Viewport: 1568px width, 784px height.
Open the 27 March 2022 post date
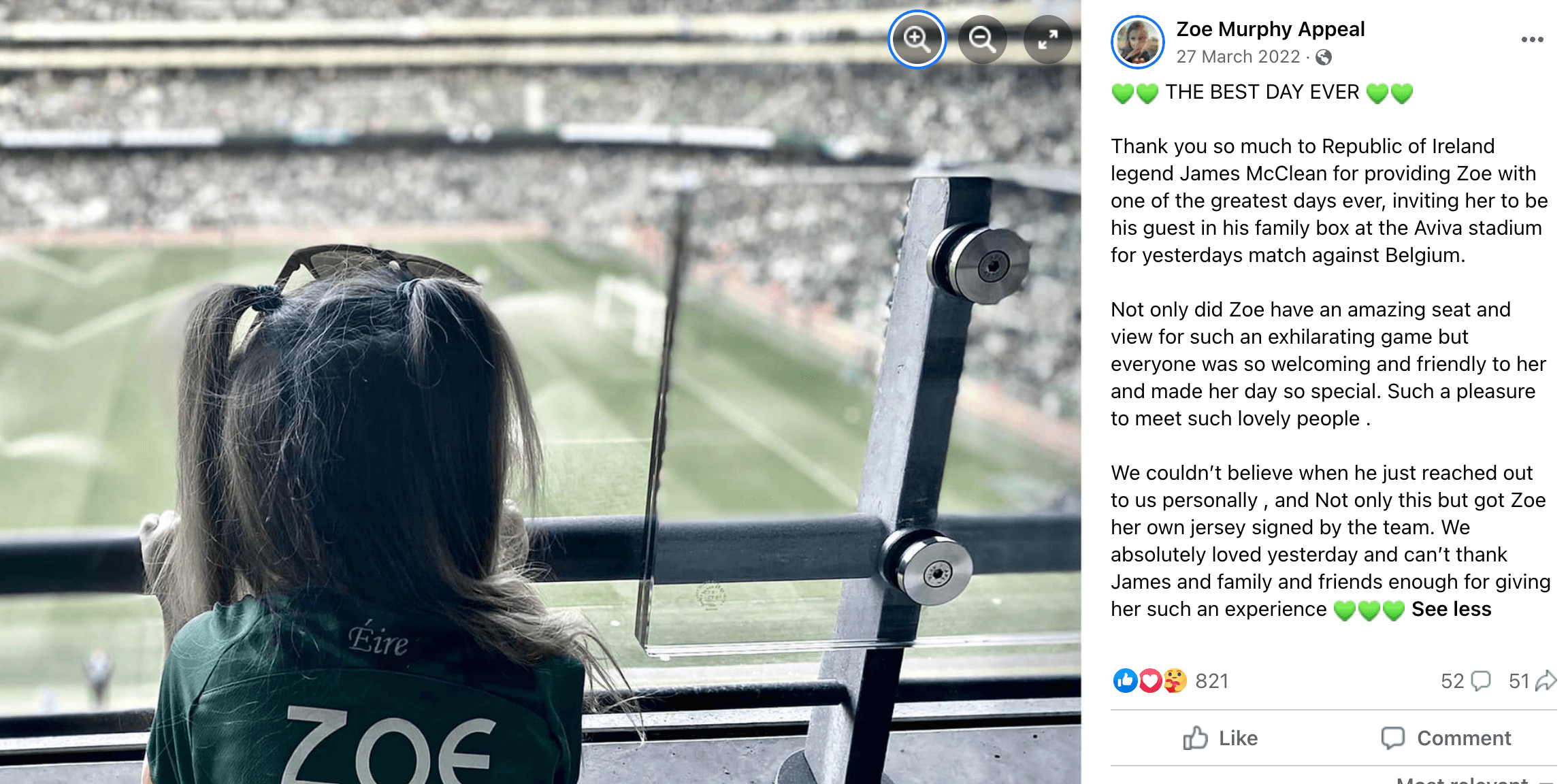pyautogui.click(x=1238, y=56)
